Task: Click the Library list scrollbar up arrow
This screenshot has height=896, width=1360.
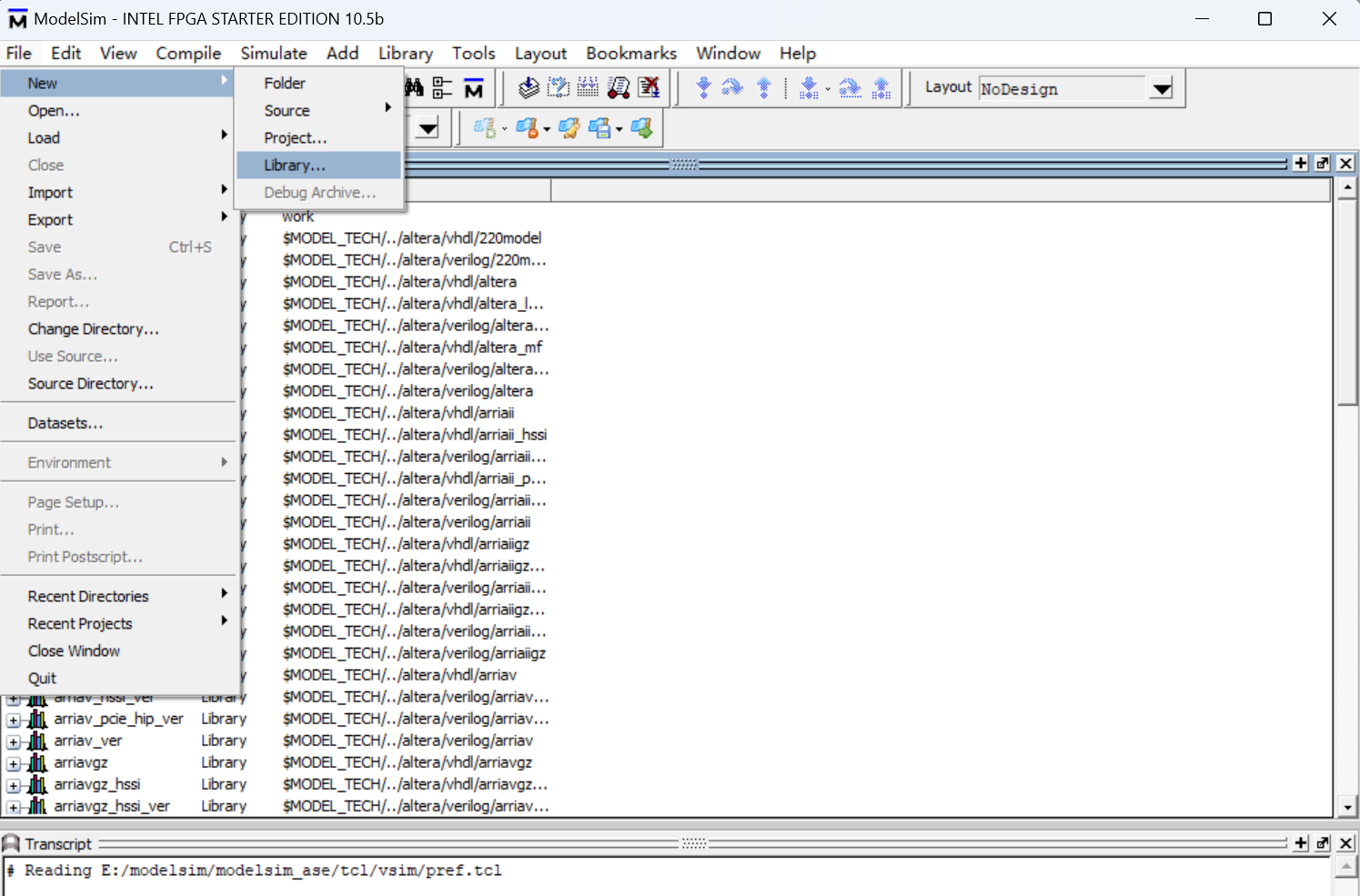Action: point(1347,188)
